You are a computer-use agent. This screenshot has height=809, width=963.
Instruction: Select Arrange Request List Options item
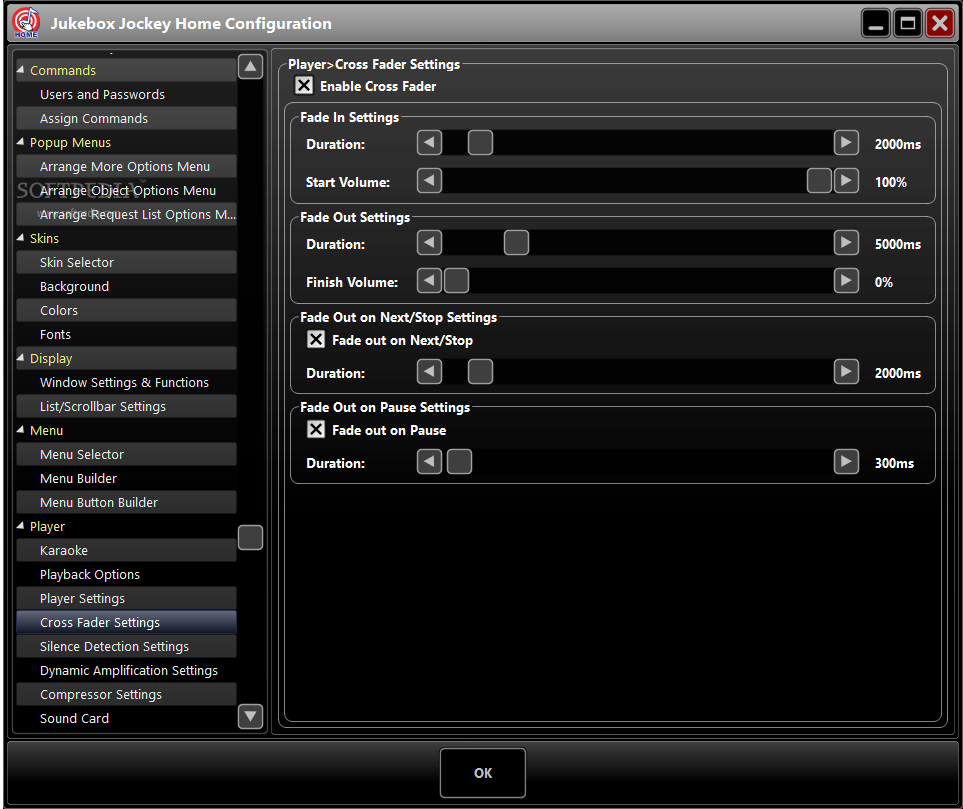click(127, 214)
